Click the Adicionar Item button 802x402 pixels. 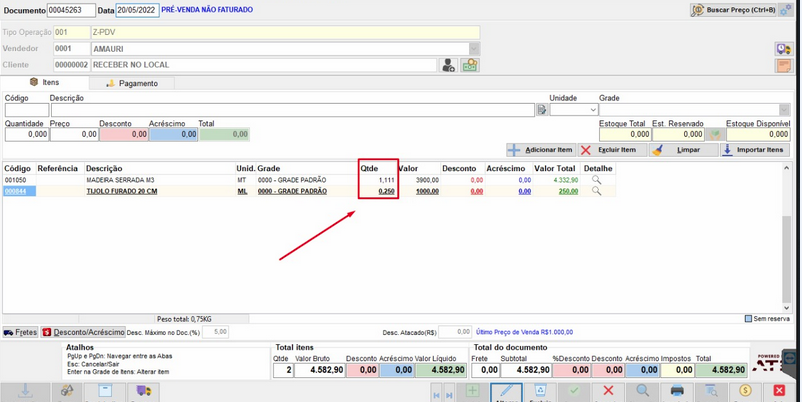point(541,150)
